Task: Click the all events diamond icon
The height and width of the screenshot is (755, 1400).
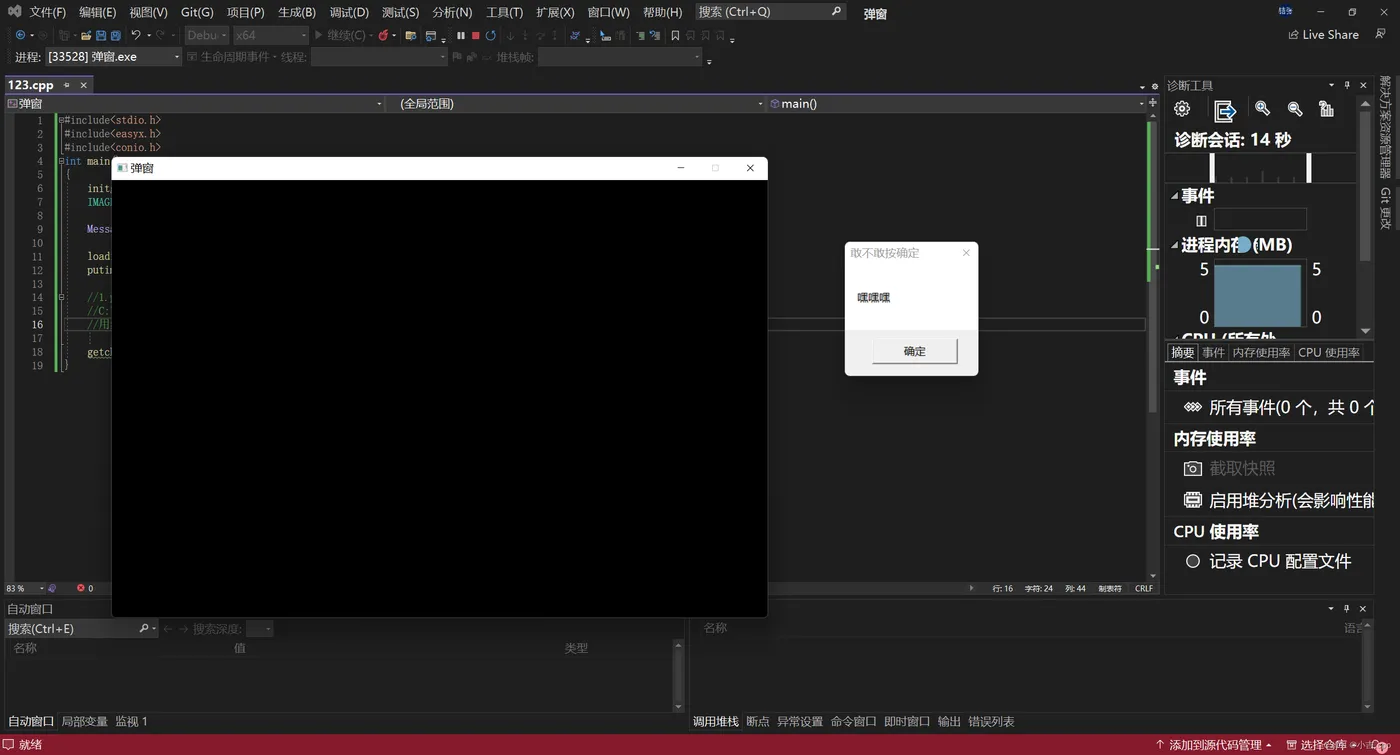Action: (1192, 407)
